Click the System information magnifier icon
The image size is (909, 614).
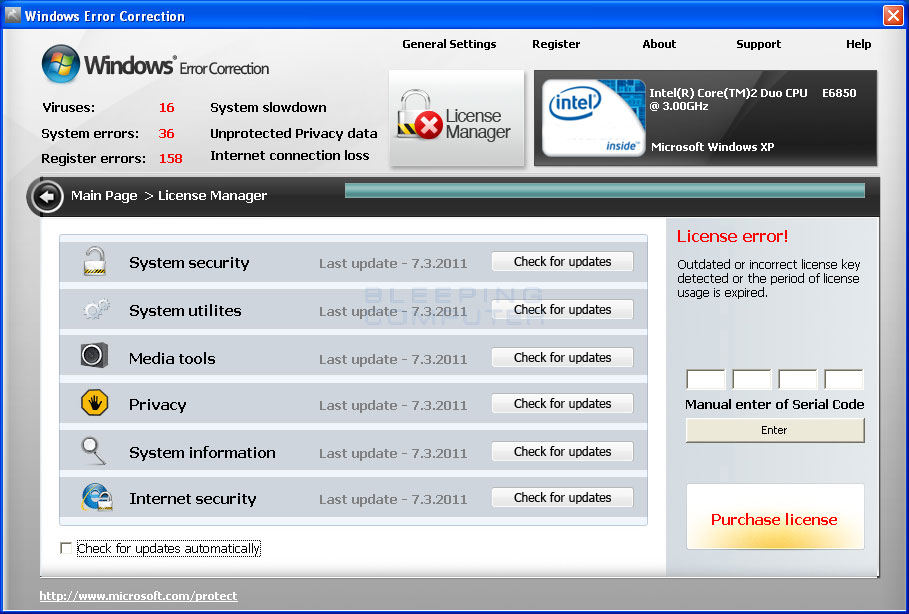[93, 450]
